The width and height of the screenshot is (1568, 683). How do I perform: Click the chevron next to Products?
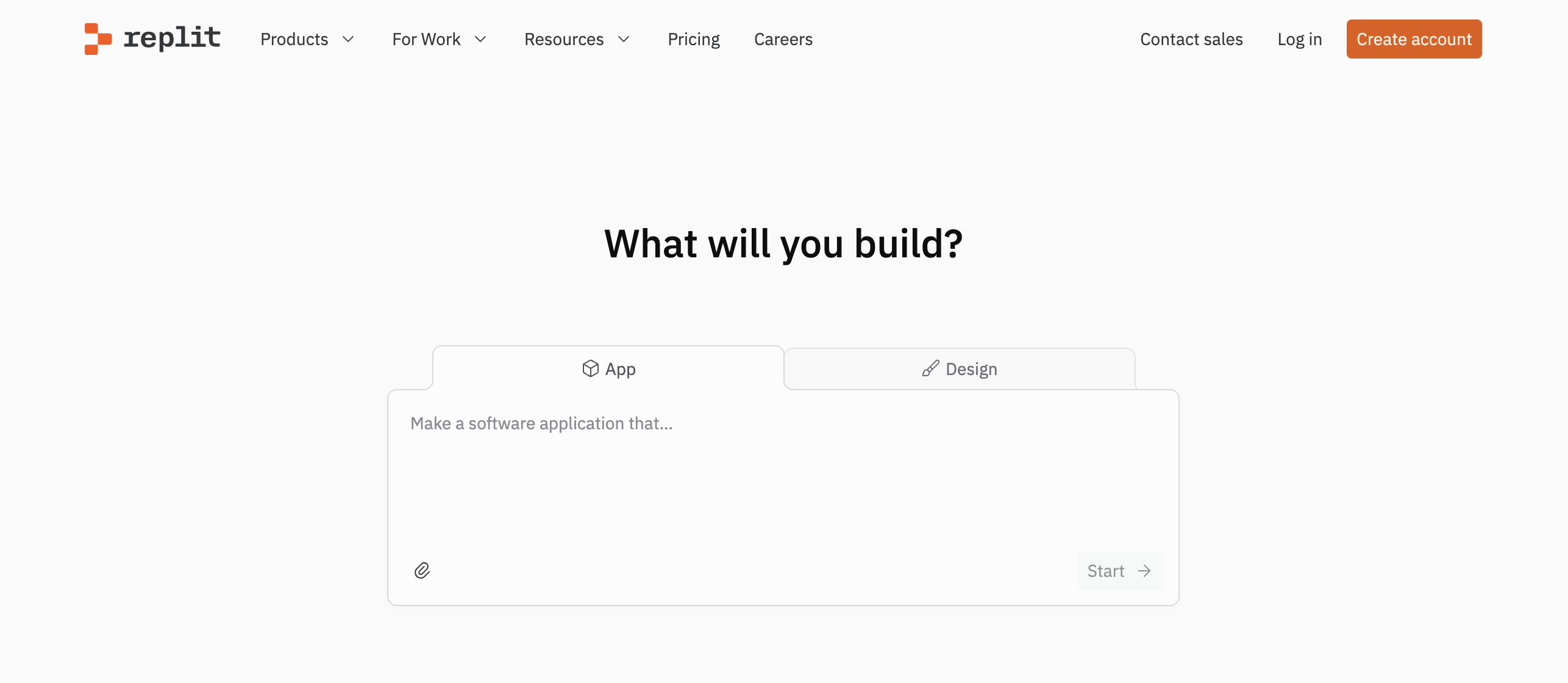pos(348,40)
